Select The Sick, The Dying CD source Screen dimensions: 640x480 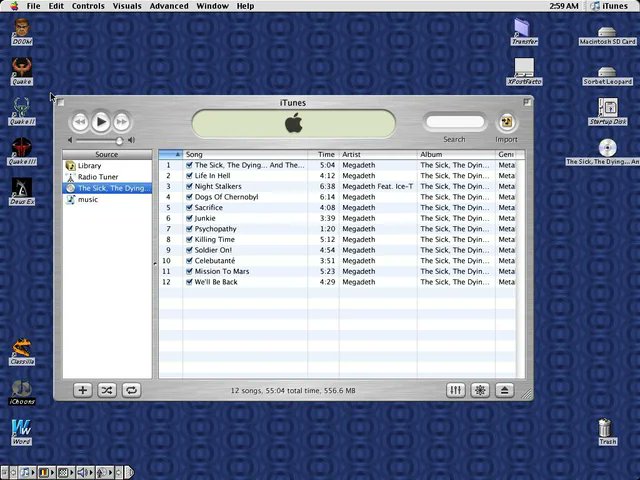[107, 188]
